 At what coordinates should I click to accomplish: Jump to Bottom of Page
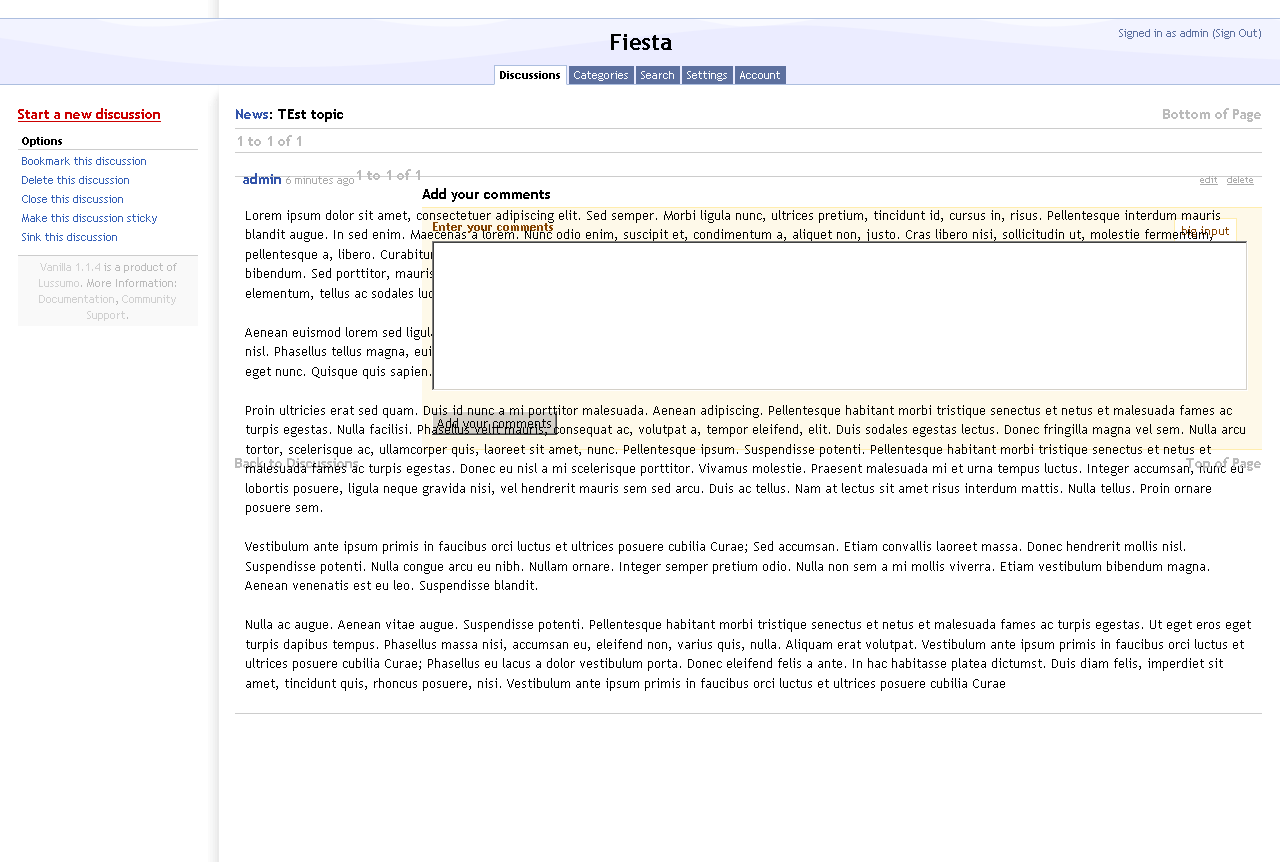(1211, 114)
